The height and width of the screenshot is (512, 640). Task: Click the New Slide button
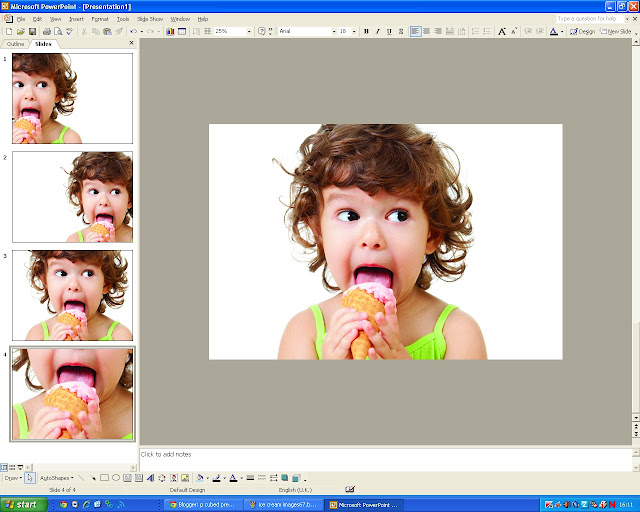click(616, 32)
